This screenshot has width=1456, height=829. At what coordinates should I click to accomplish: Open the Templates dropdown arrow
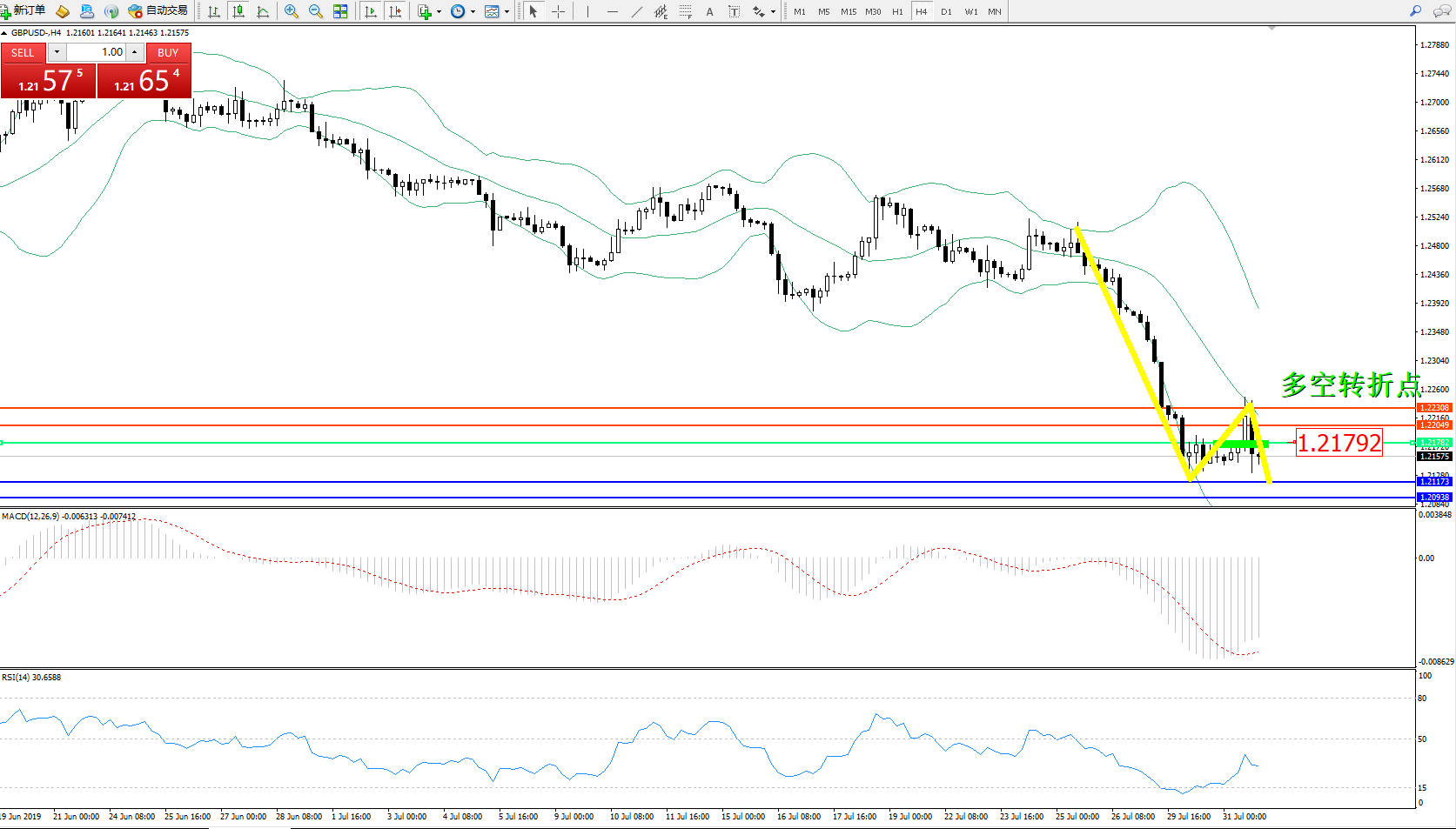pos(507,12)
